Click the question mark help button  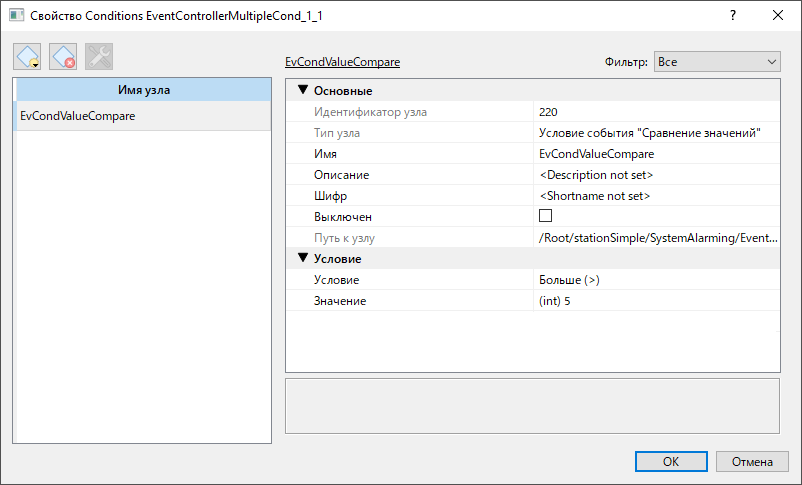(x=733, y=15)
